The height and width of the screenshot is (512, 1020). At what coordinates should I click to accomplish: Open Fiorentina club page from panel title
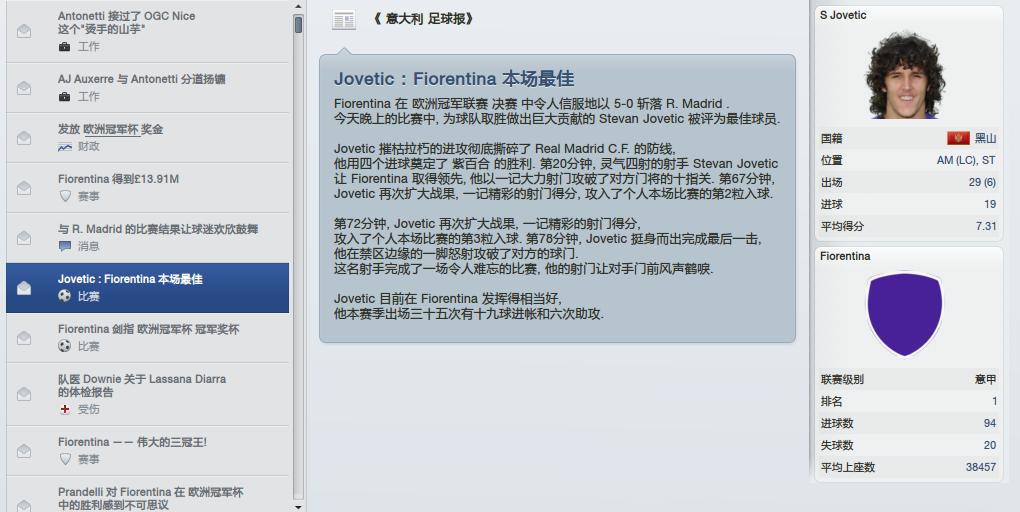[844, 256]
